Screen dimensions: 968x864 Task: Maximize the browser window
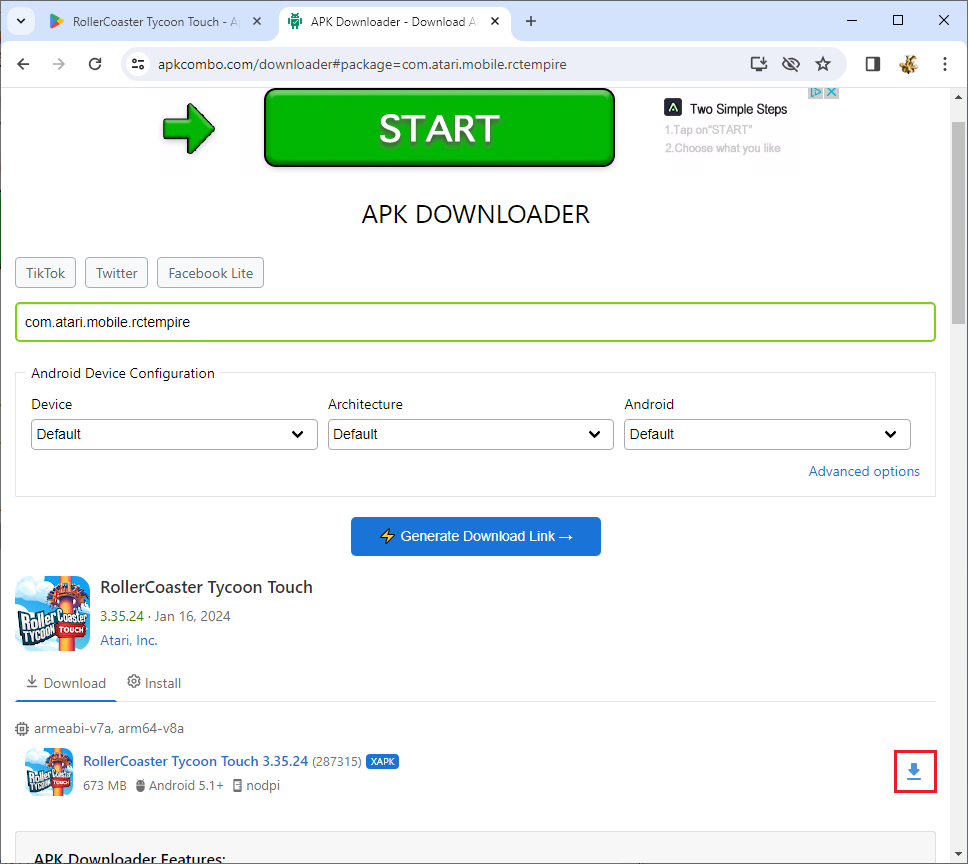click(x=898, y=20)
